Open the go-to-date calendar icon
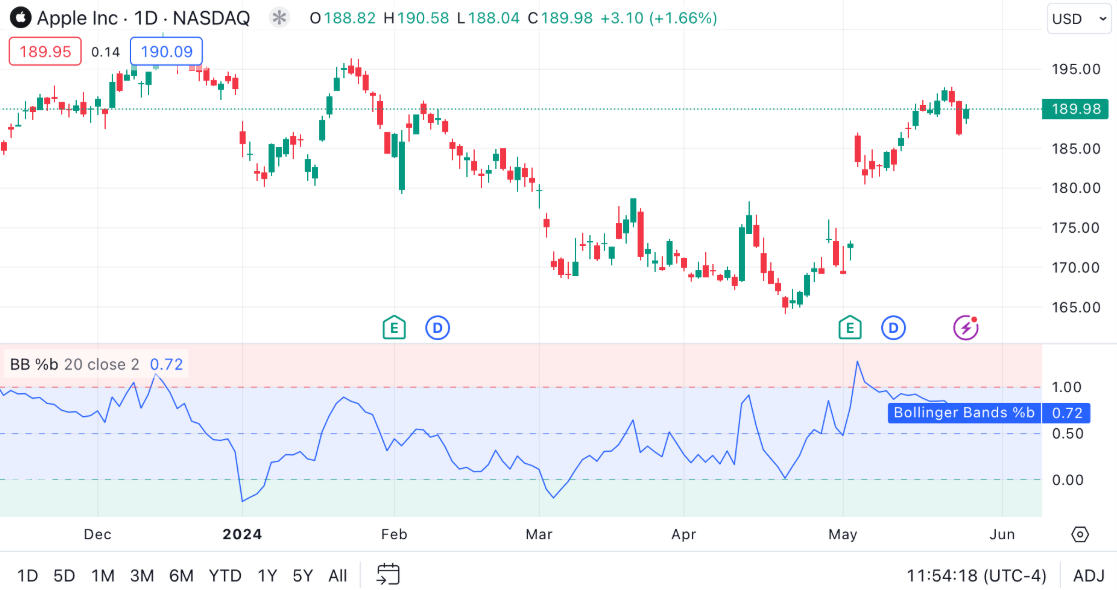 pos(388,574)
